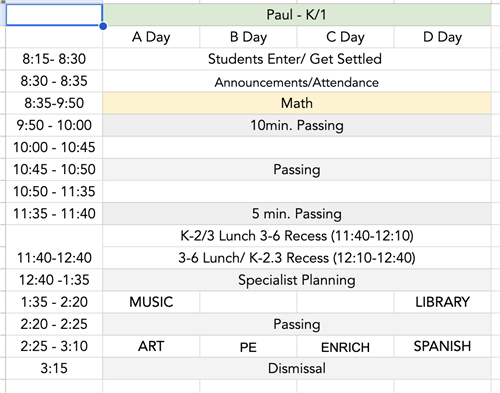Viewport: 500px width, 393px height.
Task: Select the empty highlighted top-left cell
Action: (x=54, y=15)
